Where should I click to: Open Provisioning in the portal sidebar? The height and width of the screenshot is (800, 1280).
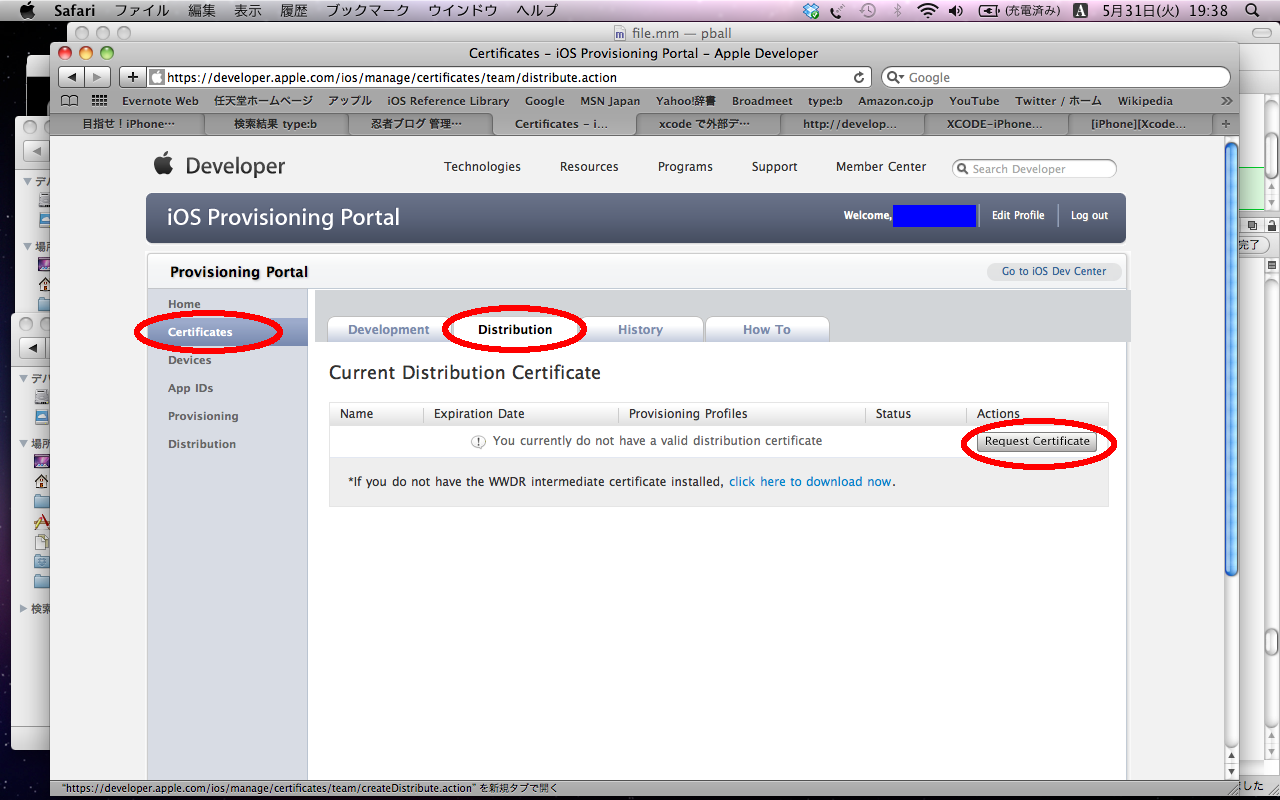[x=203, y=416]
